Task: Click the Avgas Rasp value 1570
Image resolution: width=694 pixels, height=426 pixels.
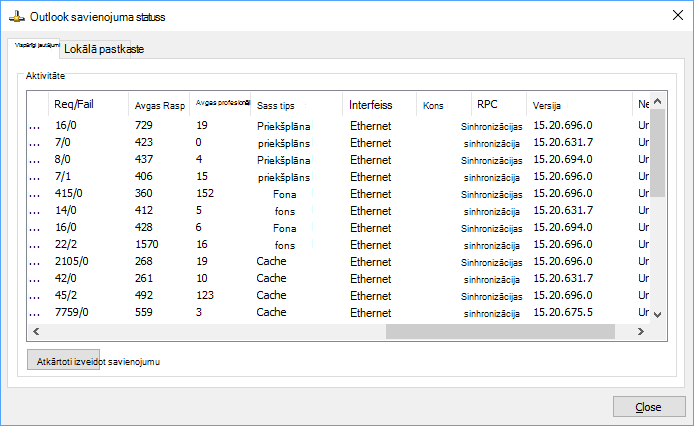Action: [x=147, y=244]
